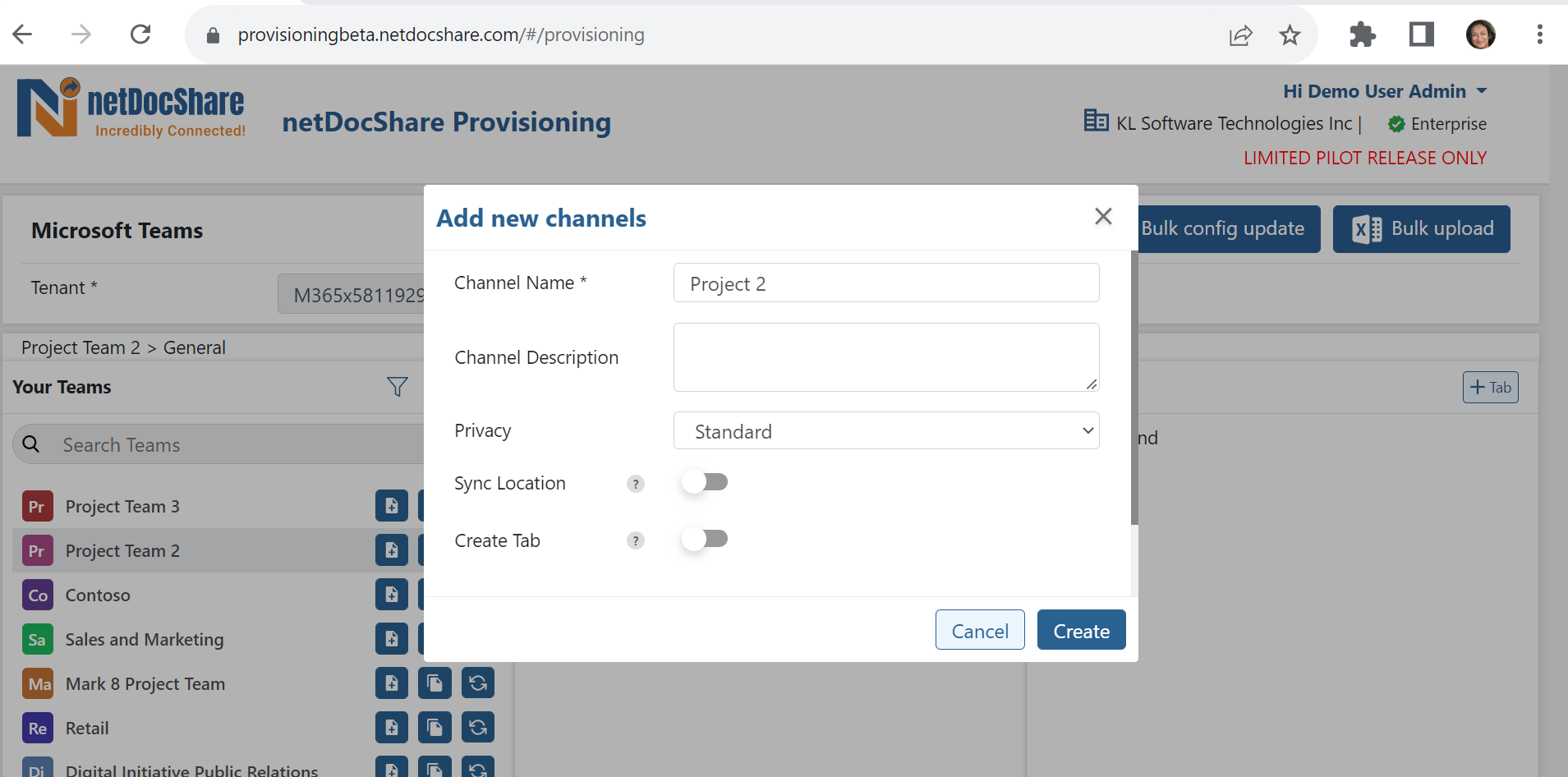
Task: Click Create to add the channel
Action: tap(1081, 630)
